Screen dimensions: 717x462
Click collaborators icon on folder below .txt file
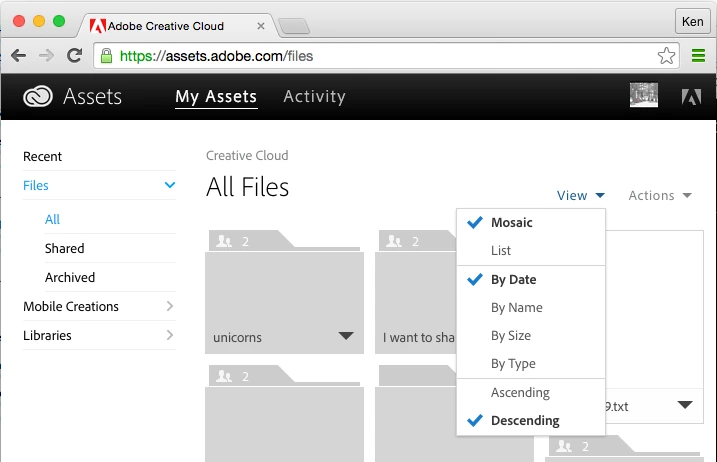coord(564,446)
